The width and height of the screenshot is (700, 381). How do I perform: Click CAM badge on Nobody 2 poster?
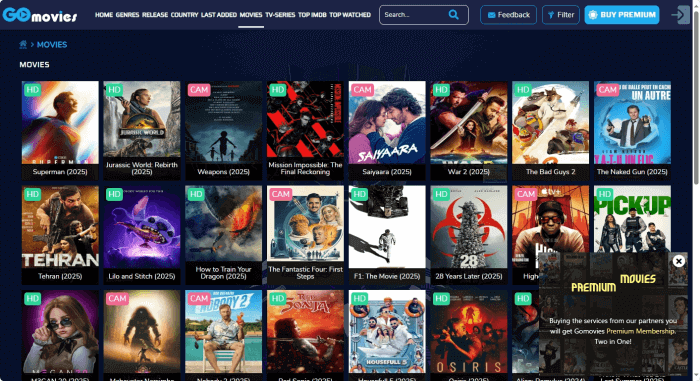(x=199, y=298)
